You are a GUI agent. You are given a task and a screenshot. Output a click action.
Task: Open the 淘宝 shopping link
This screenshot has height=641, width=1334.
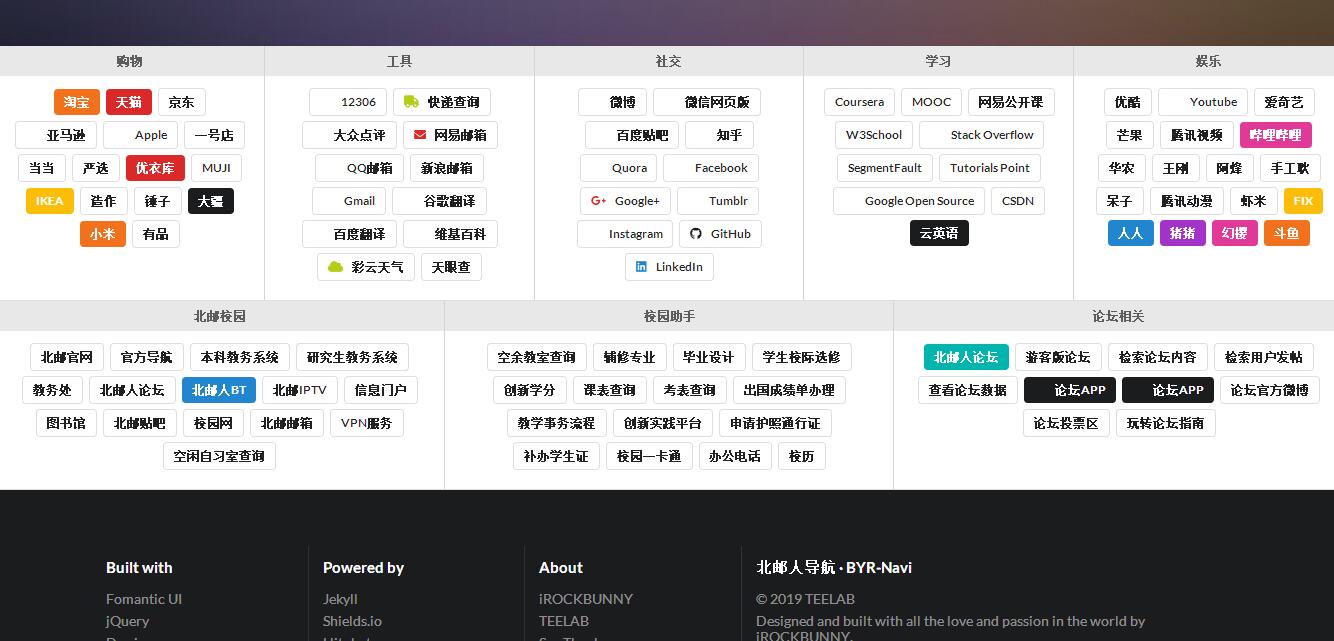(x=77, y=102)
